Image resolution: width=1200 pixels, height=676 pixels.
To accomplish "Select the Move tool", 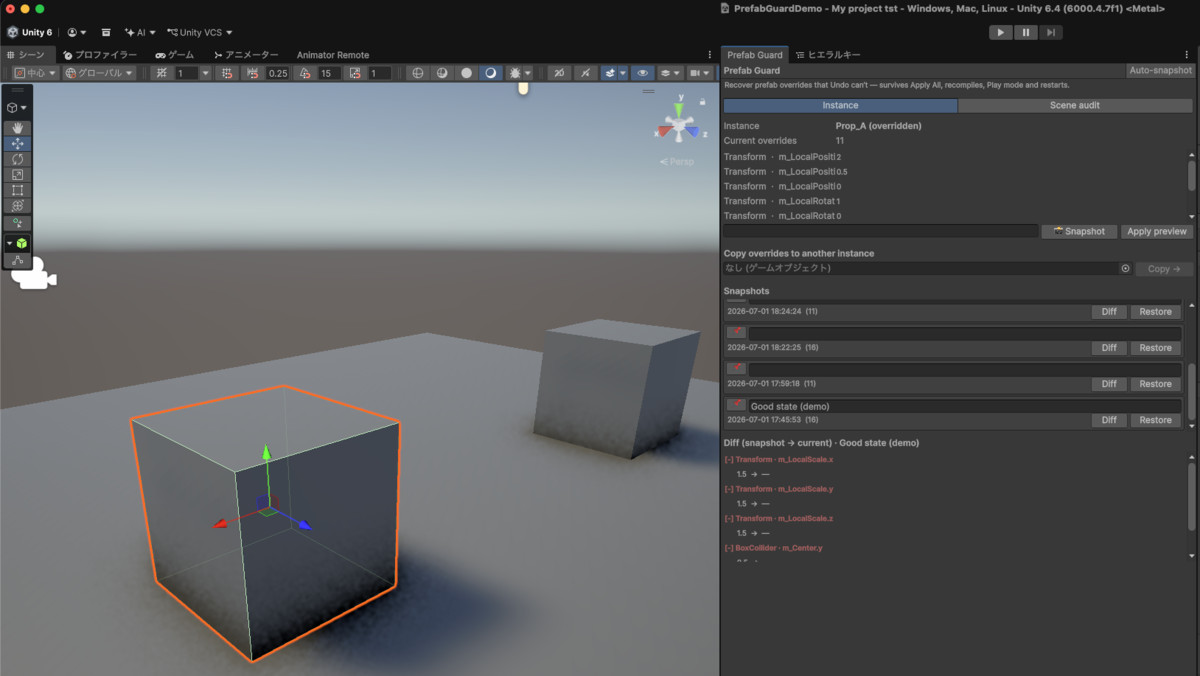I will (17, 144).
